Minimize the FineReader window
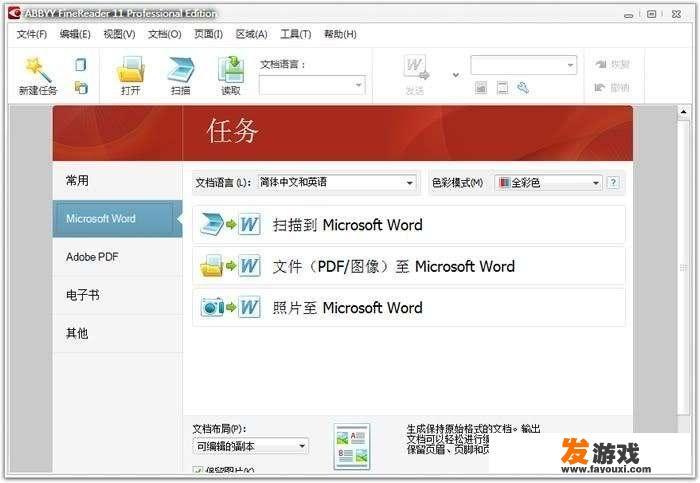Viewport: 700px width, 483px height. tap(629, 15)
